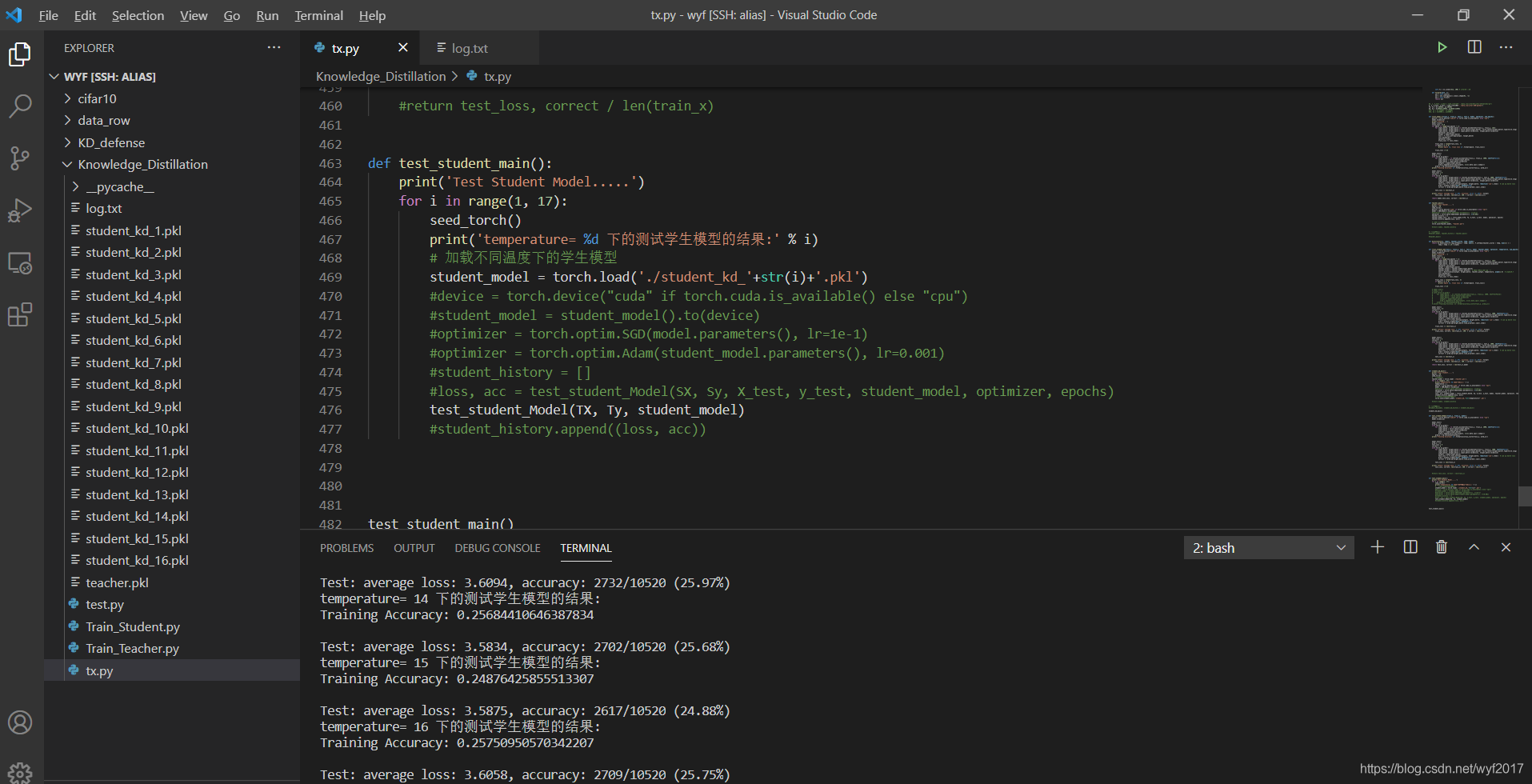Switch to the OUTPUT panel tab
Viewport: 1532px width, 784px height.
point(414,548)
